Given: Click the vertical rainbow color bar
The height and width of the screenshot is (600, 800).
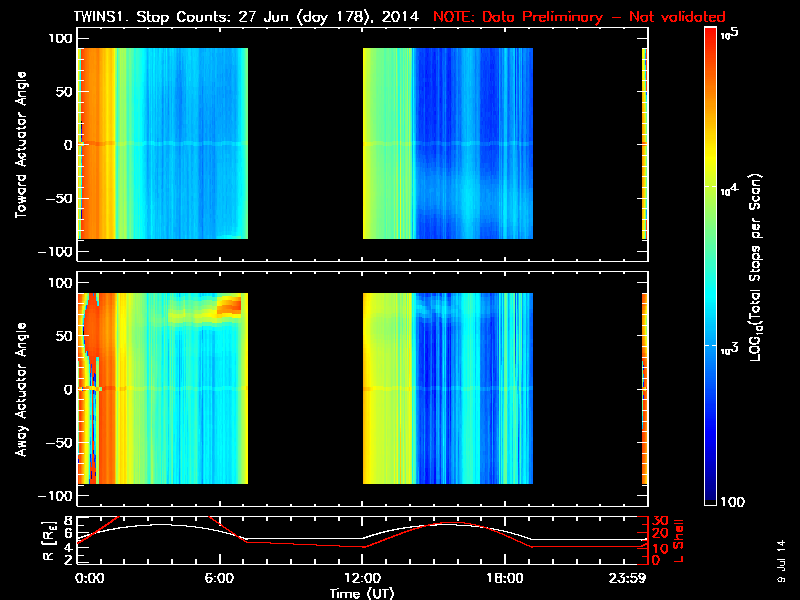Looking at the screenshot, I should (711, 266).
